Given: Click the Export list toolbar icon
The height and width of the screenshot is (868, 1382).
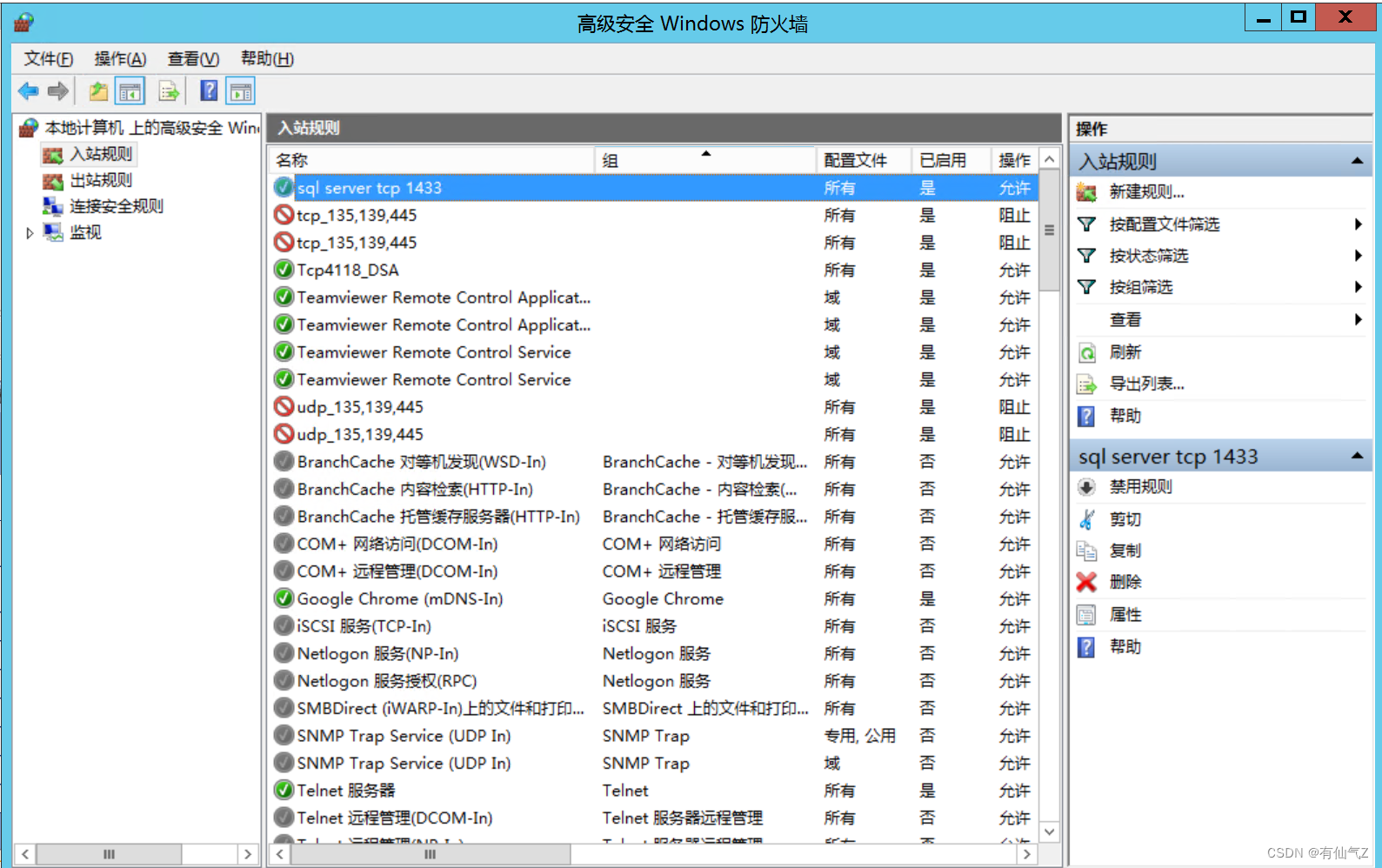Looking at the screenshot, I should (169, 90).
